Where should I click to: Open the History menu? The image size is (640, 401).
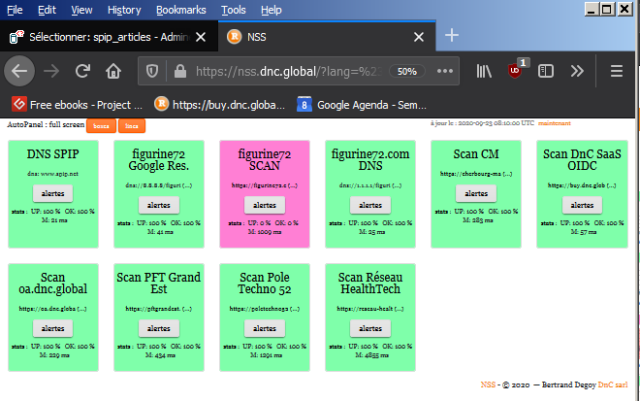(x=124, y=10)
